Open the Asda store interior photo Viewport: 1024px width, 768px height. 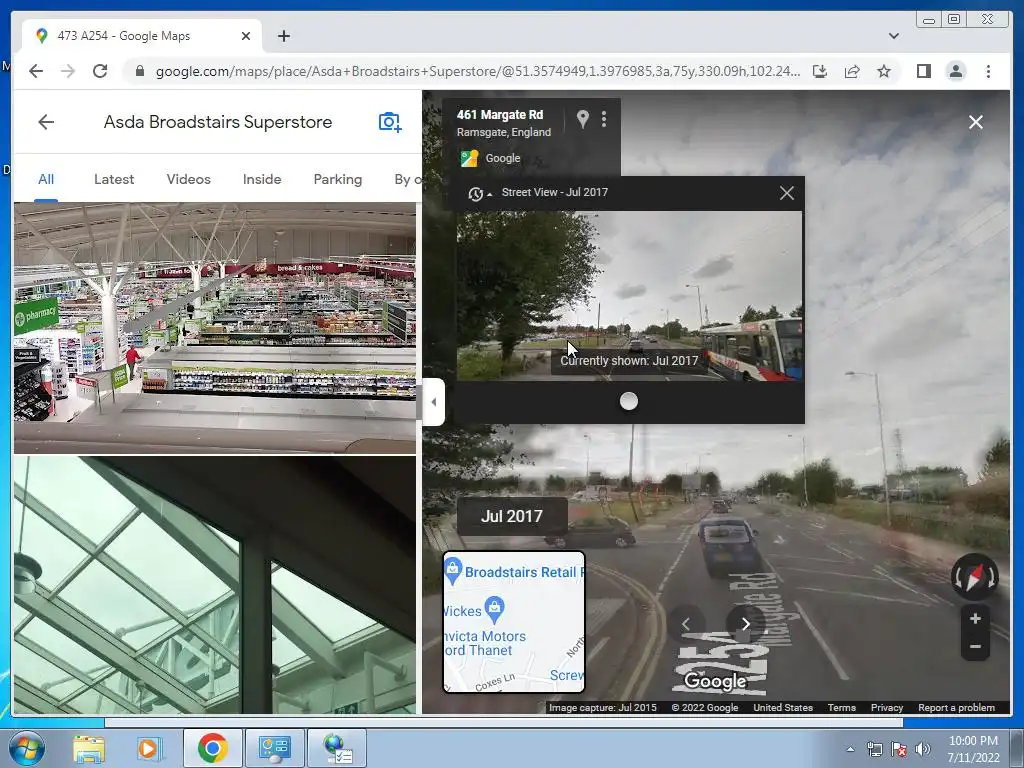click(215, 328)
